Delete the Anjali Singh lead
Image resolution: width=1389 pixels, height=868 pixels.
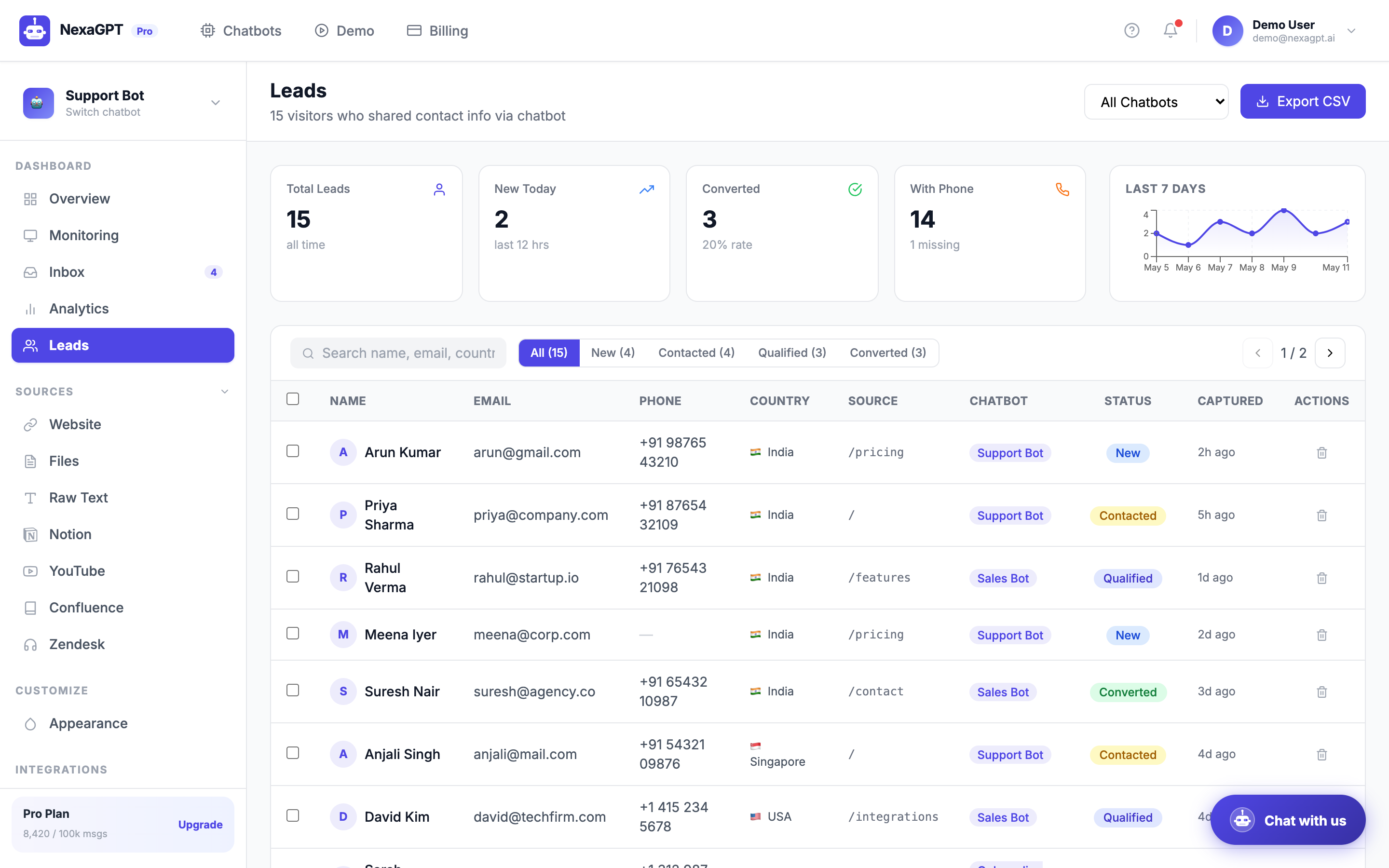[x=1321, y=754]
